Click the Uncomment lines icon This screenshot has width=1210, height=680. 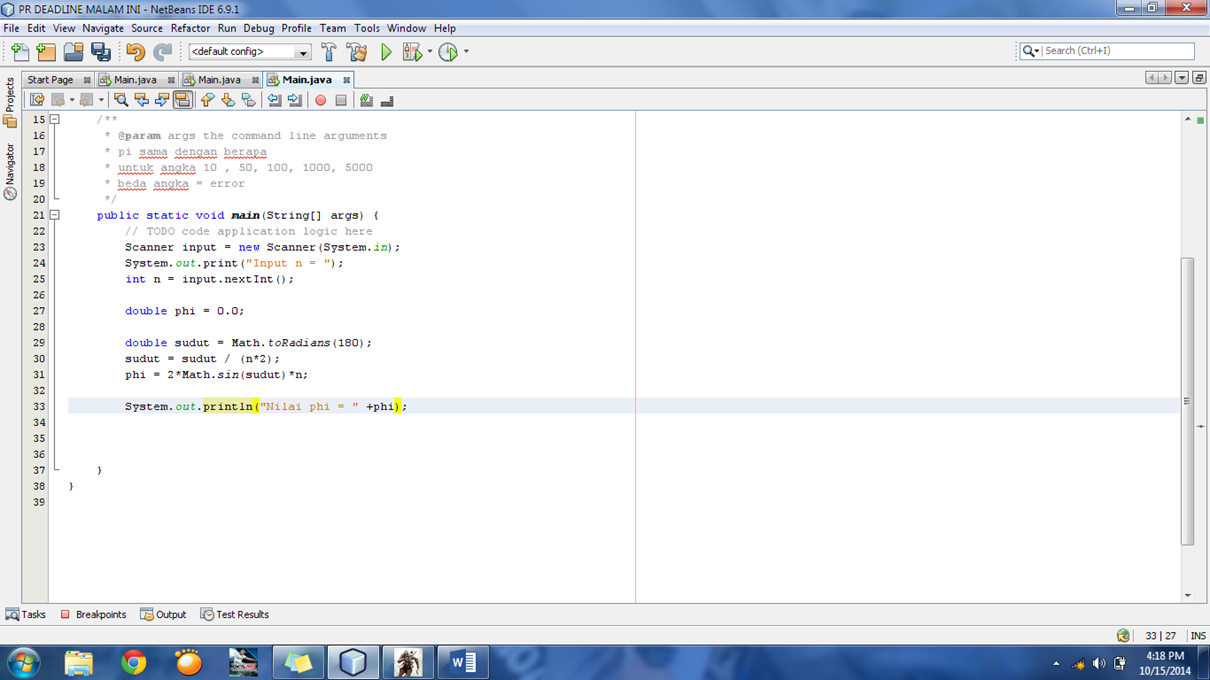tap(387, 100)
